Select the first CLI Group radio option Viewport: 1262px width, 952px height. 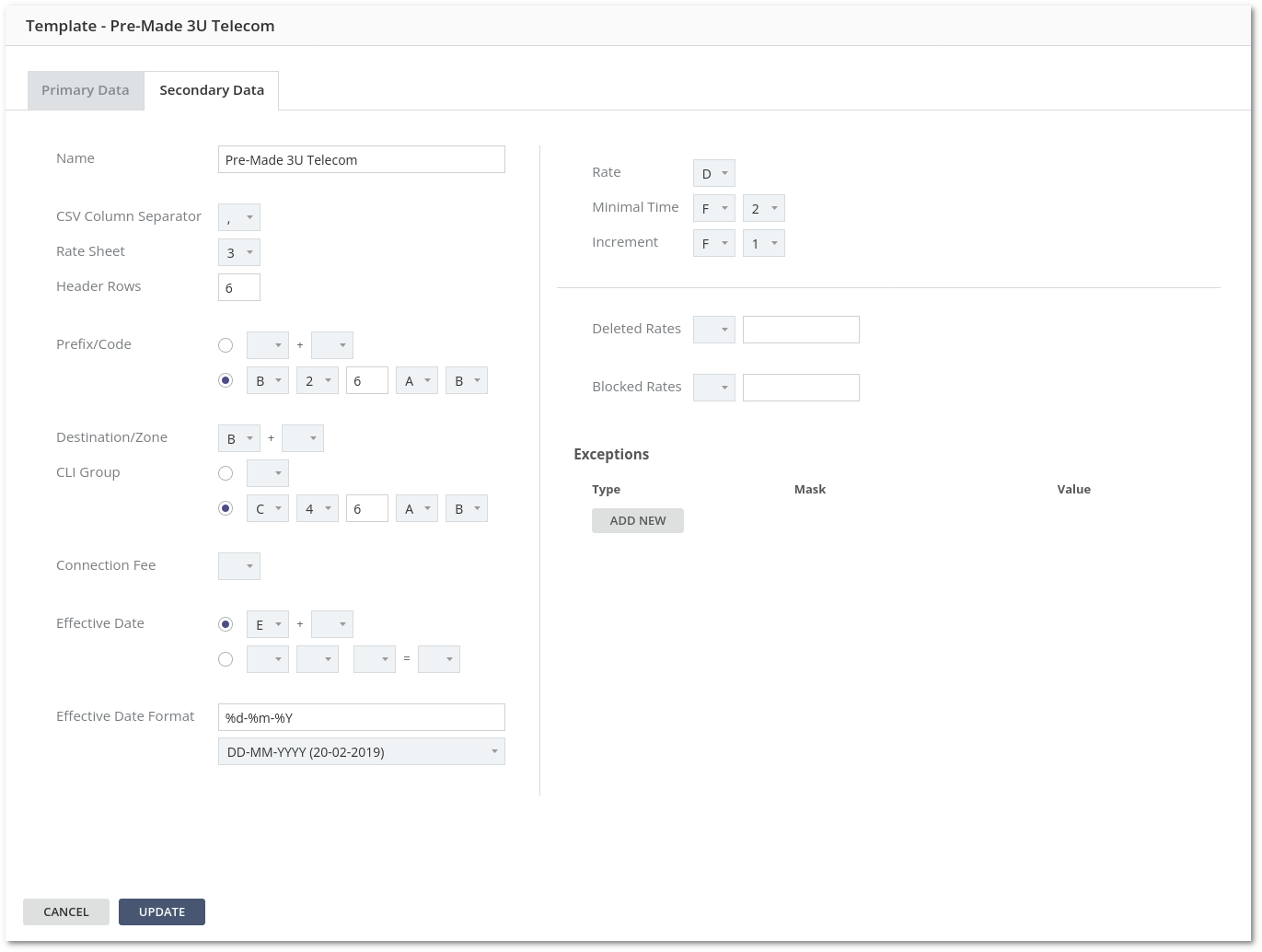[x=226, y=473]
